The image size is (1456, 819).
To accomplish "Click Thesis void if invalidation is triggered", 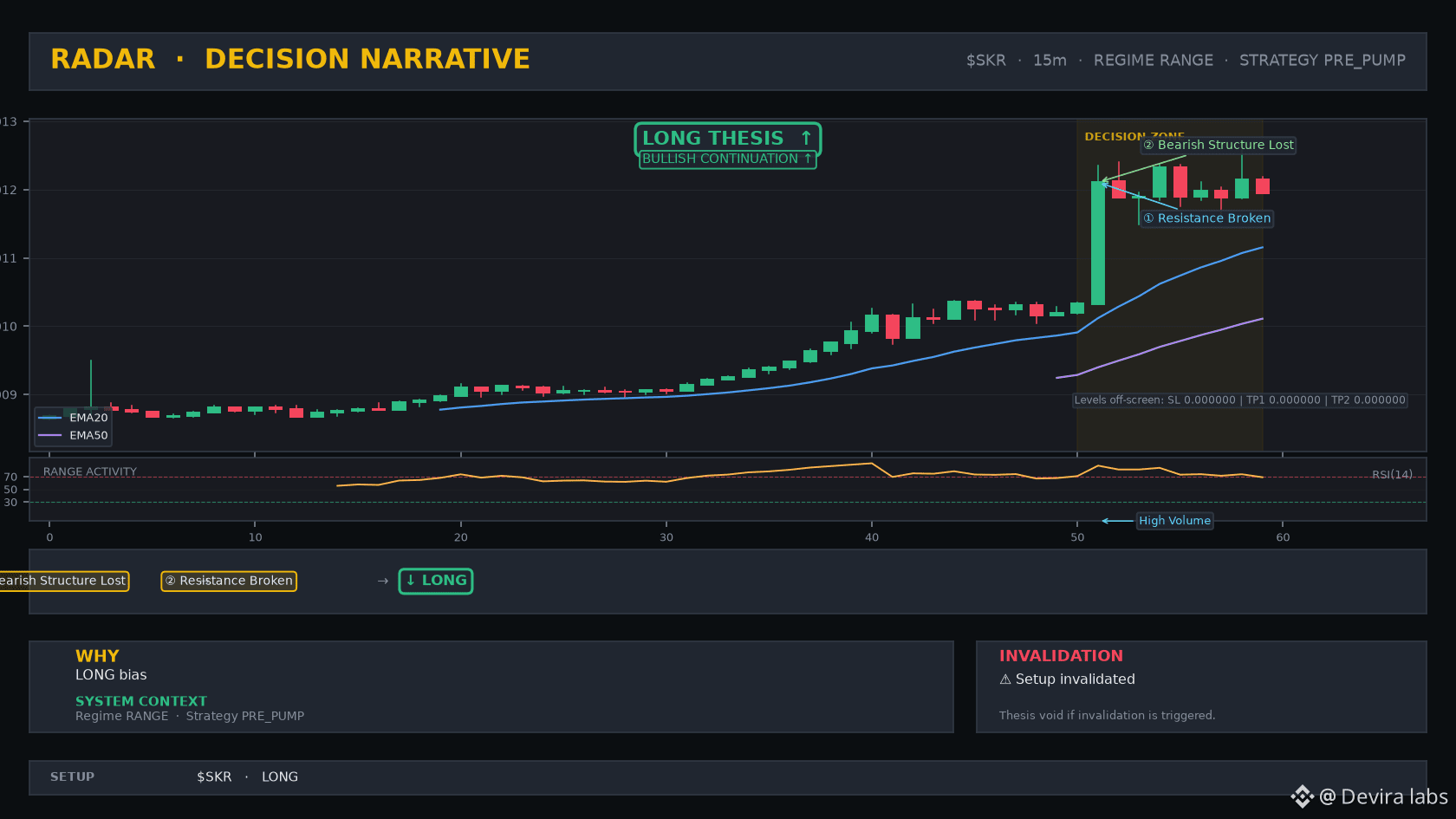I will [1107, 715].
